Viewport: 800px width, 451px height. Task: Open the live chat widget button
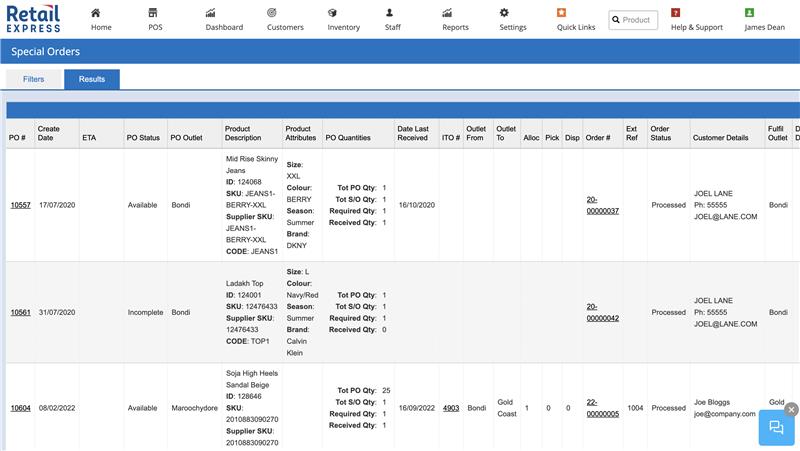[x=776, y=428]
